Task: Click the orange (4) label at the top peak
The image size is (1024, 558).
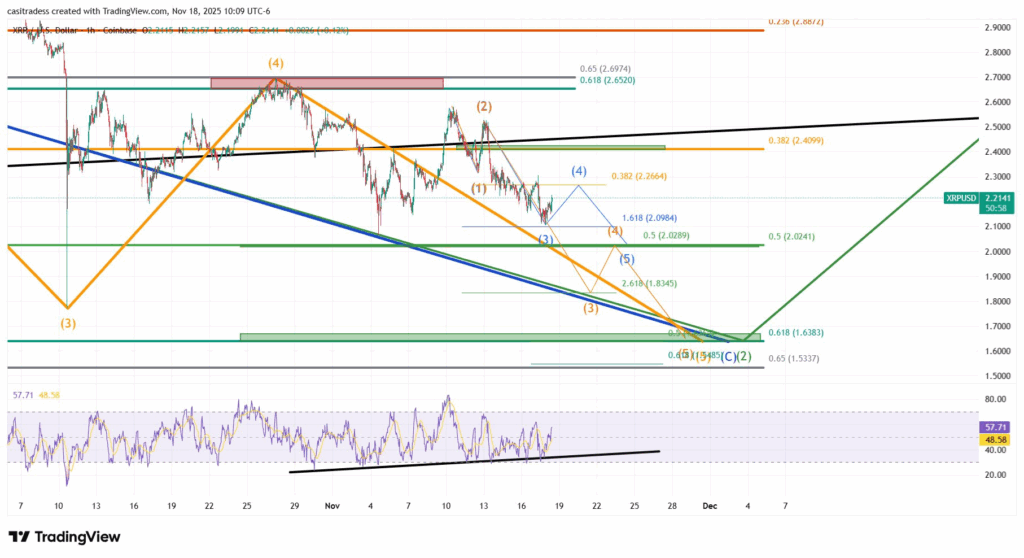Action: pyautogui.click(x=277, y=63)
